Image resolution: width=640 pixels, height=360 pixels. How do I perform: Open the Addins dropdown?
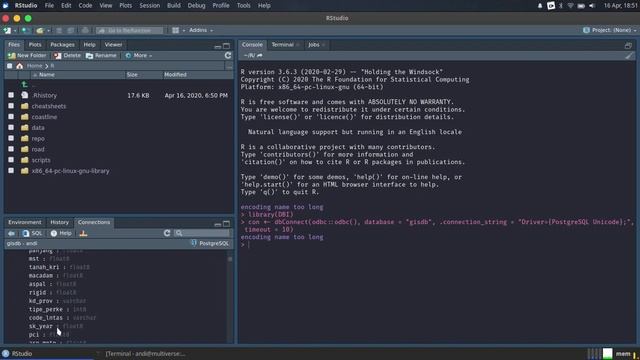coord(201,30)
